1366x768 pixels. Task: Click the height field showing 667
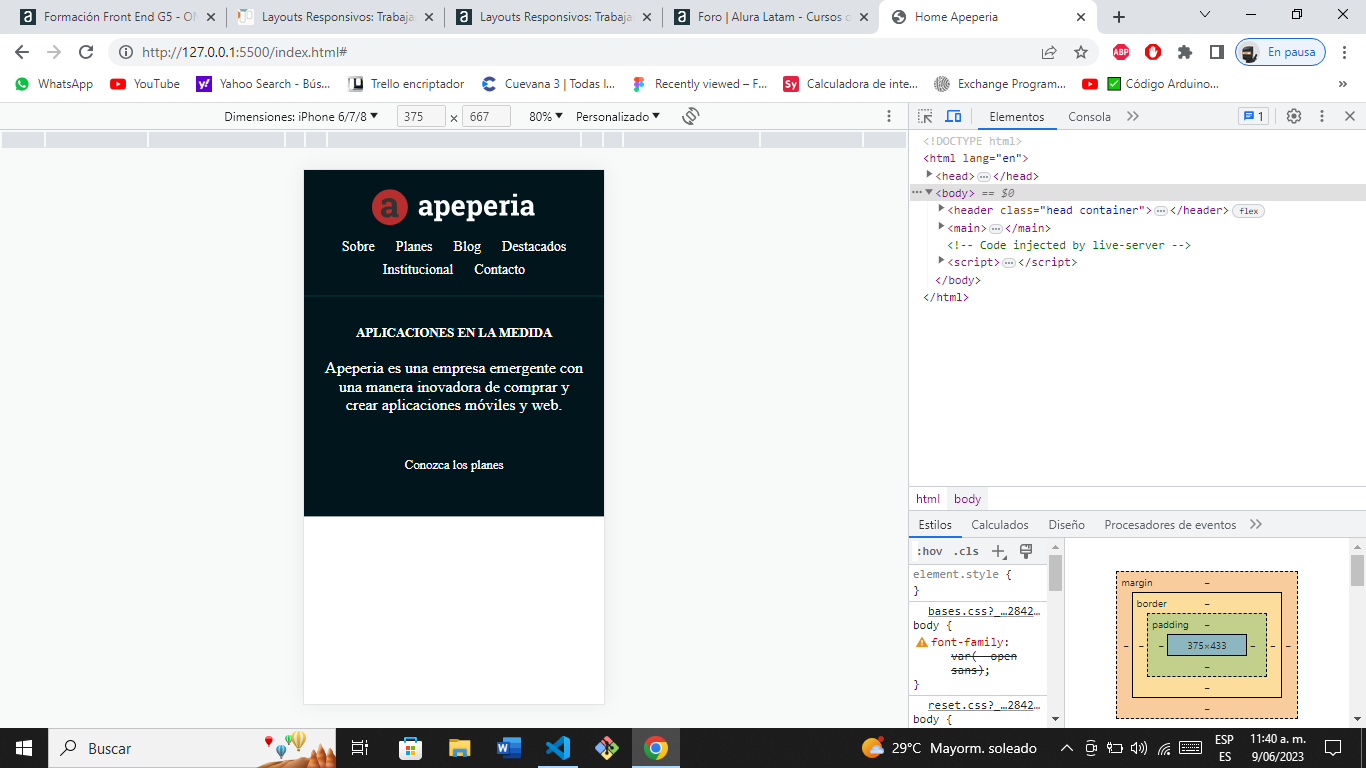(486, 117)
